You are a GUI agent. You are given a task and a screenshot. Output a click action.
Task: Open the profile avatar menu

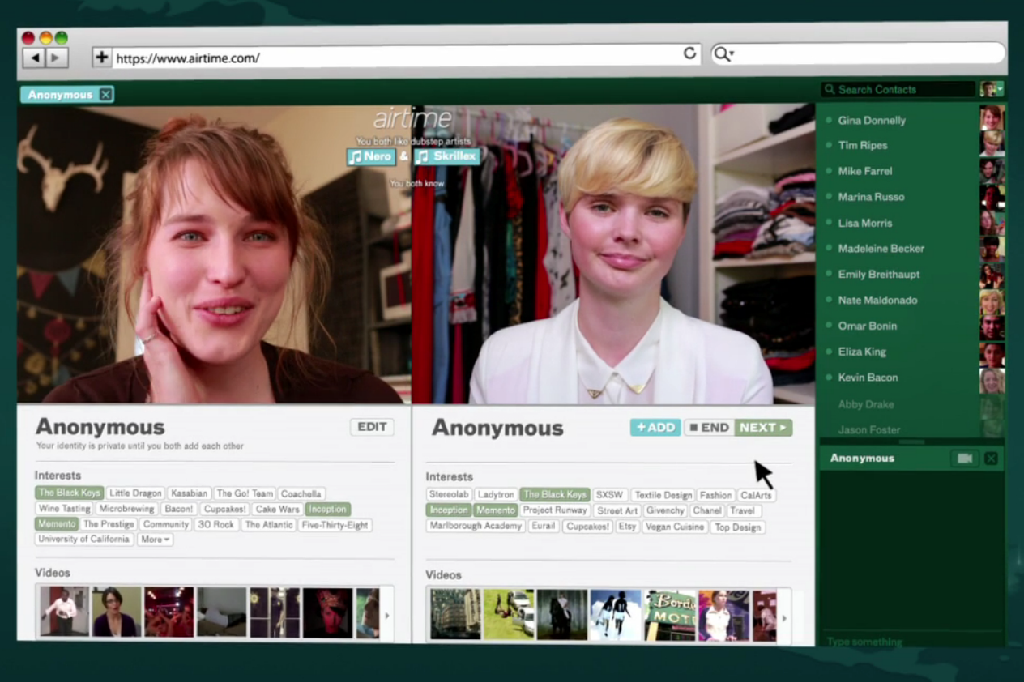[x=991, y=89]
